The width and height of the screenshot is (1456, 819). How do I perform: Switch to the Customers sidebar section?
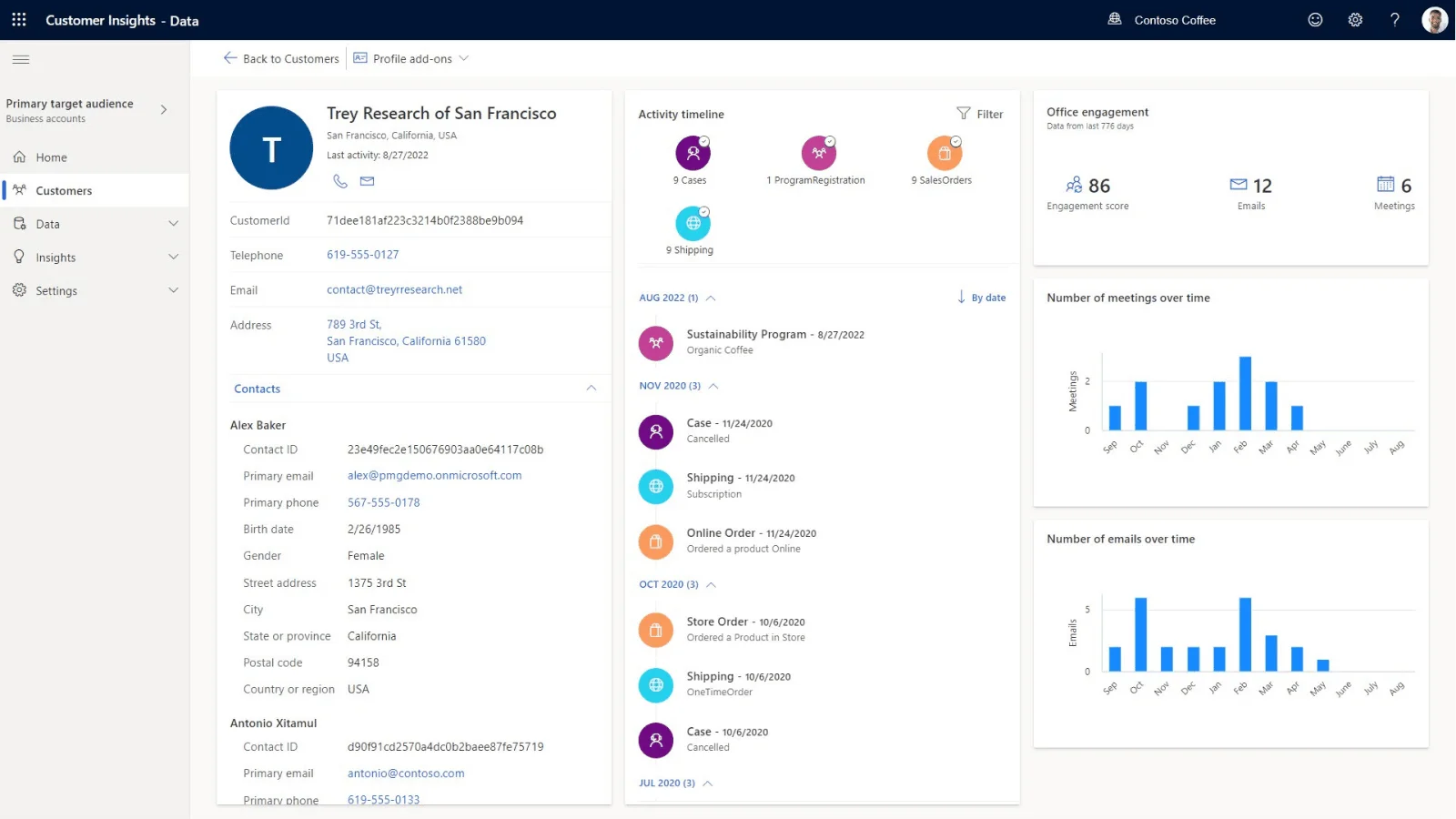point(63,190)
